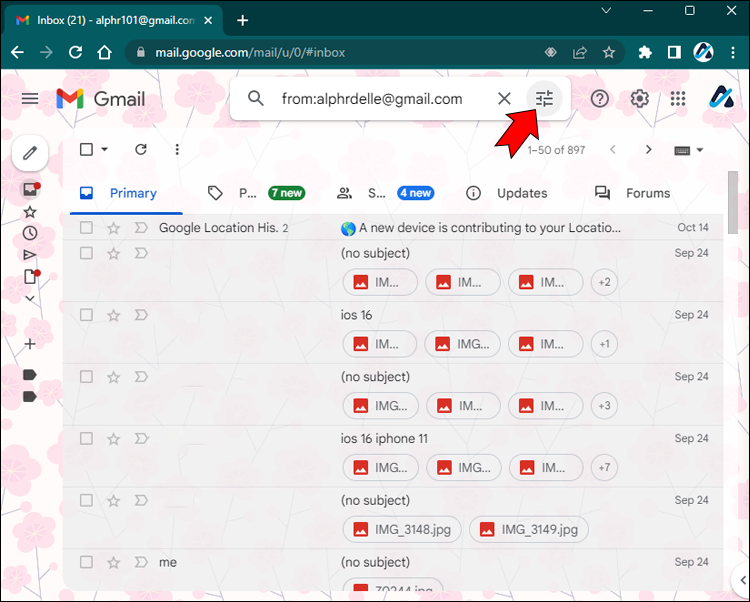Click the vertical scrollbar of the mail list
This screenshot has width=750, height=602.
pos(733,203)
